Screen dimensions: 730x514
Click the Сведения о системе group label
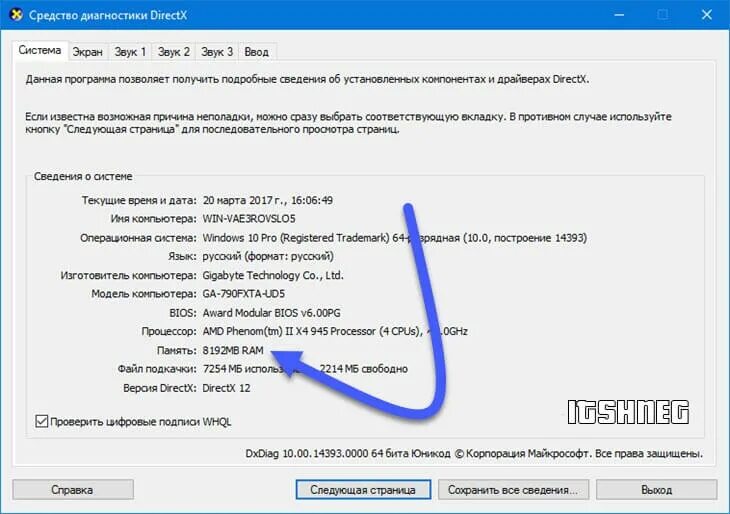pos(83,176)
